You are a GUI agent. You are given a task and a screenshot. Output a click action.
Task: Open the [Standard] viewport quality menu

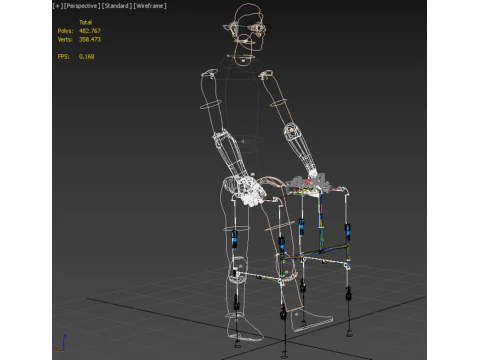coord(117,6)
